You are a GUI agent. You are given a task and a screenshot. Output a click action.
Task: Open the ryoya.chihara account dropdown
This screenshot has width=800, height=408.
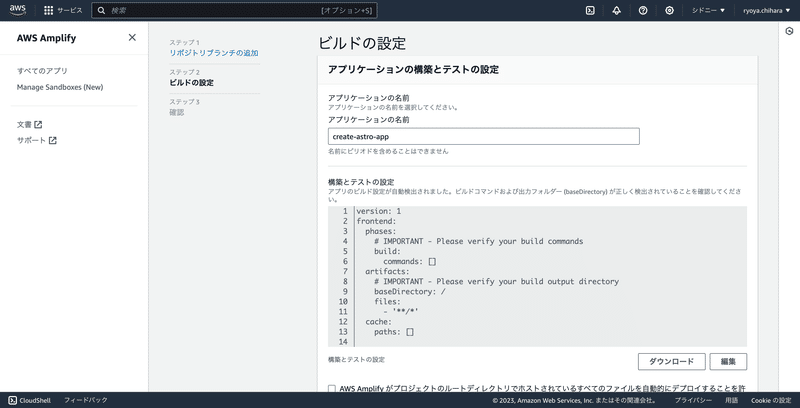coord(766,10)
